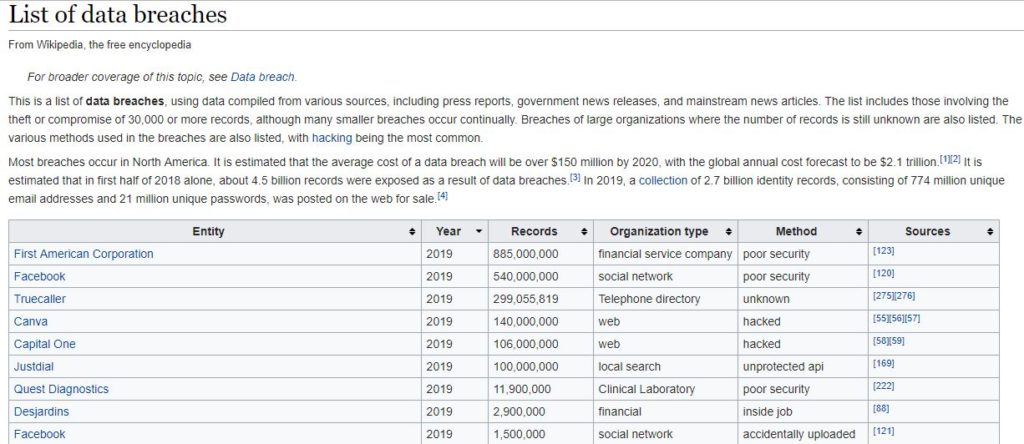
Task: Open source reference [88]
Action: (x=881, y=408)
